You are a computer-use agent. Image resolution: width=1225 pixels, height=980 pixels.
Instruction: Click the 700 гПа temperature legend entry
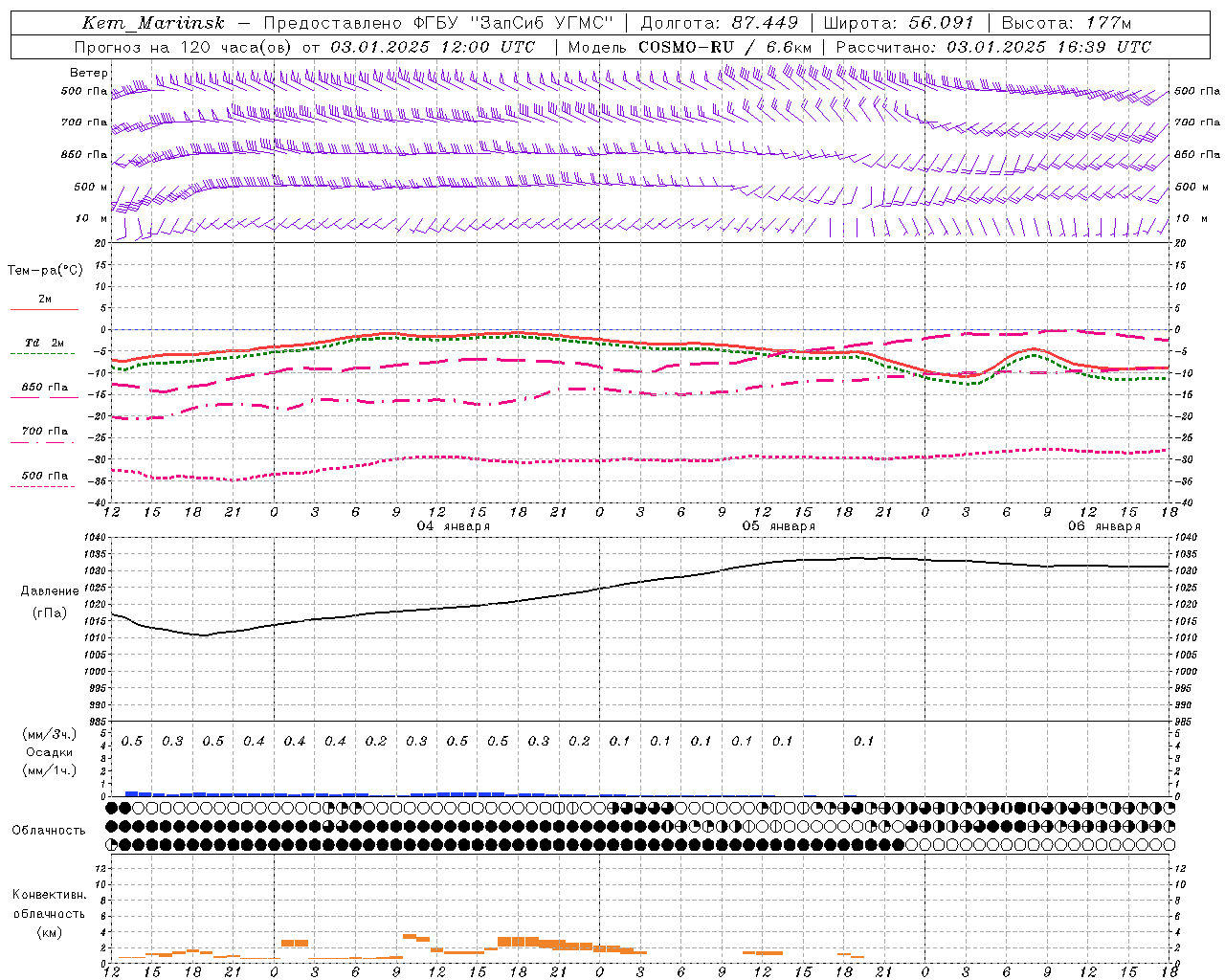(44, 432)
